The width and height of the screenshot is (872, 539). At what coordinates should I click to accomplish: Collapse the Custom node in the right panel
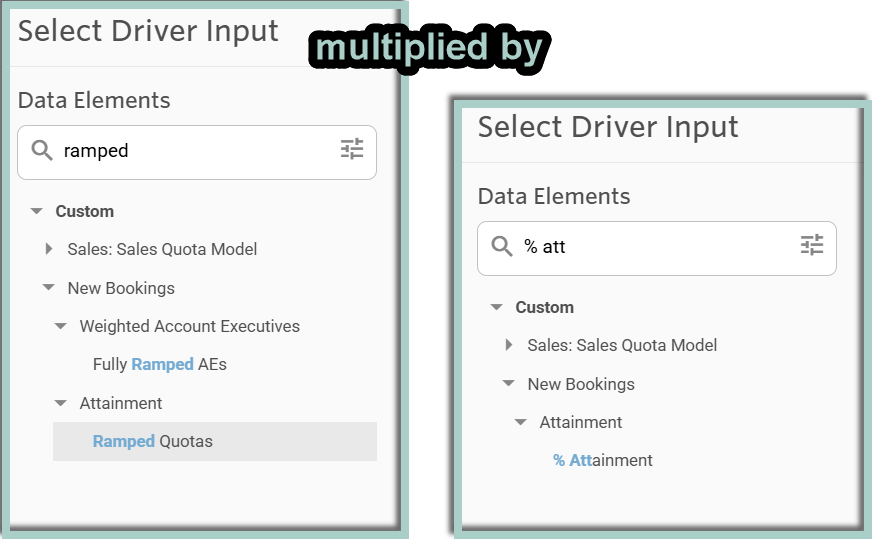pyautogui.click(x=497, y=307)
